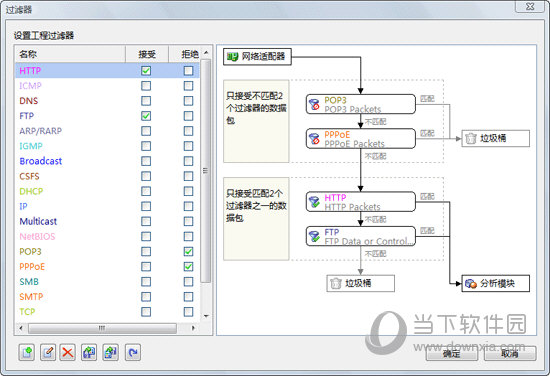This screenshot has width=550, height=376.
Task: Click the upper right trash bin icon
Action: (x=471, y=139)
